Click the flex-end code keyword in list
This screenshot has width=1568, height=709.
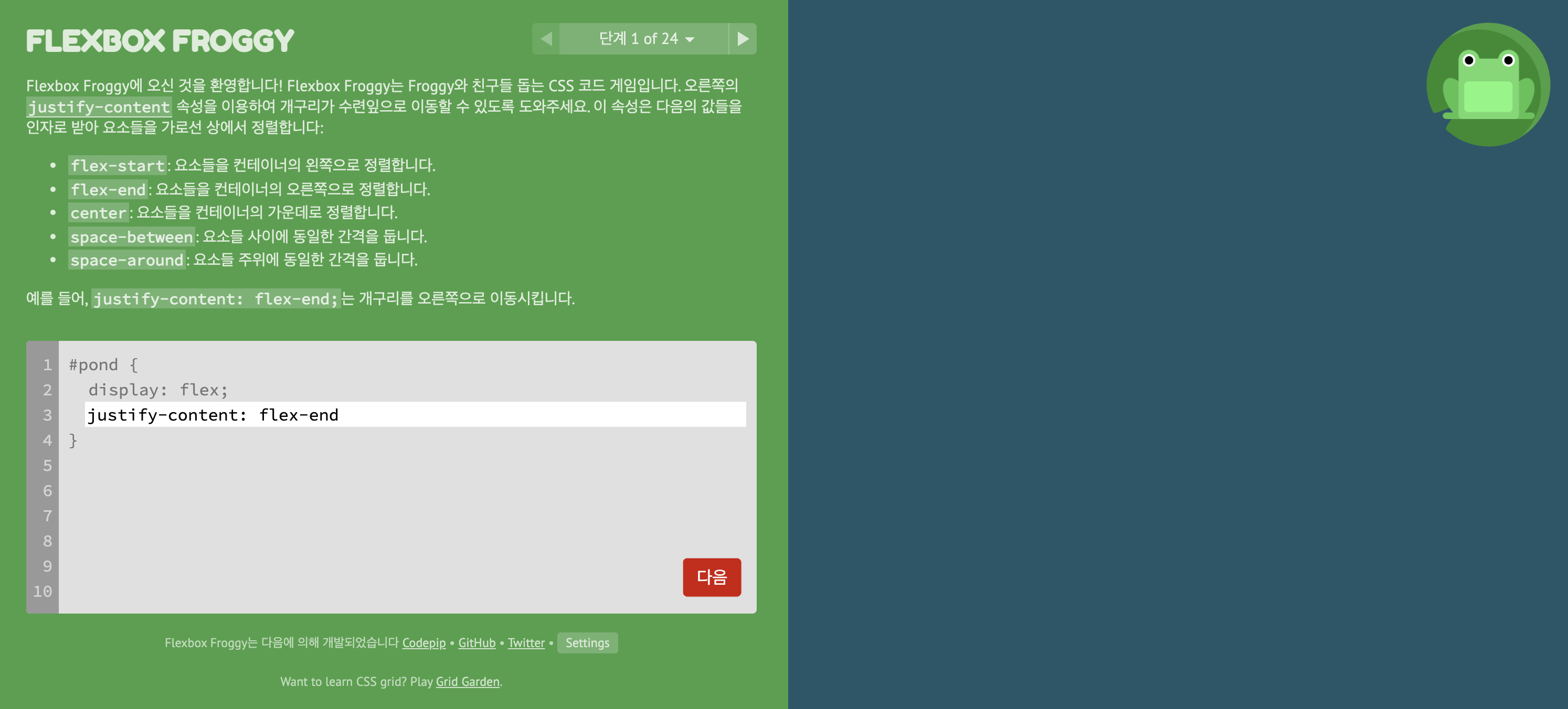pyautogui.click(x=108, y=190)
